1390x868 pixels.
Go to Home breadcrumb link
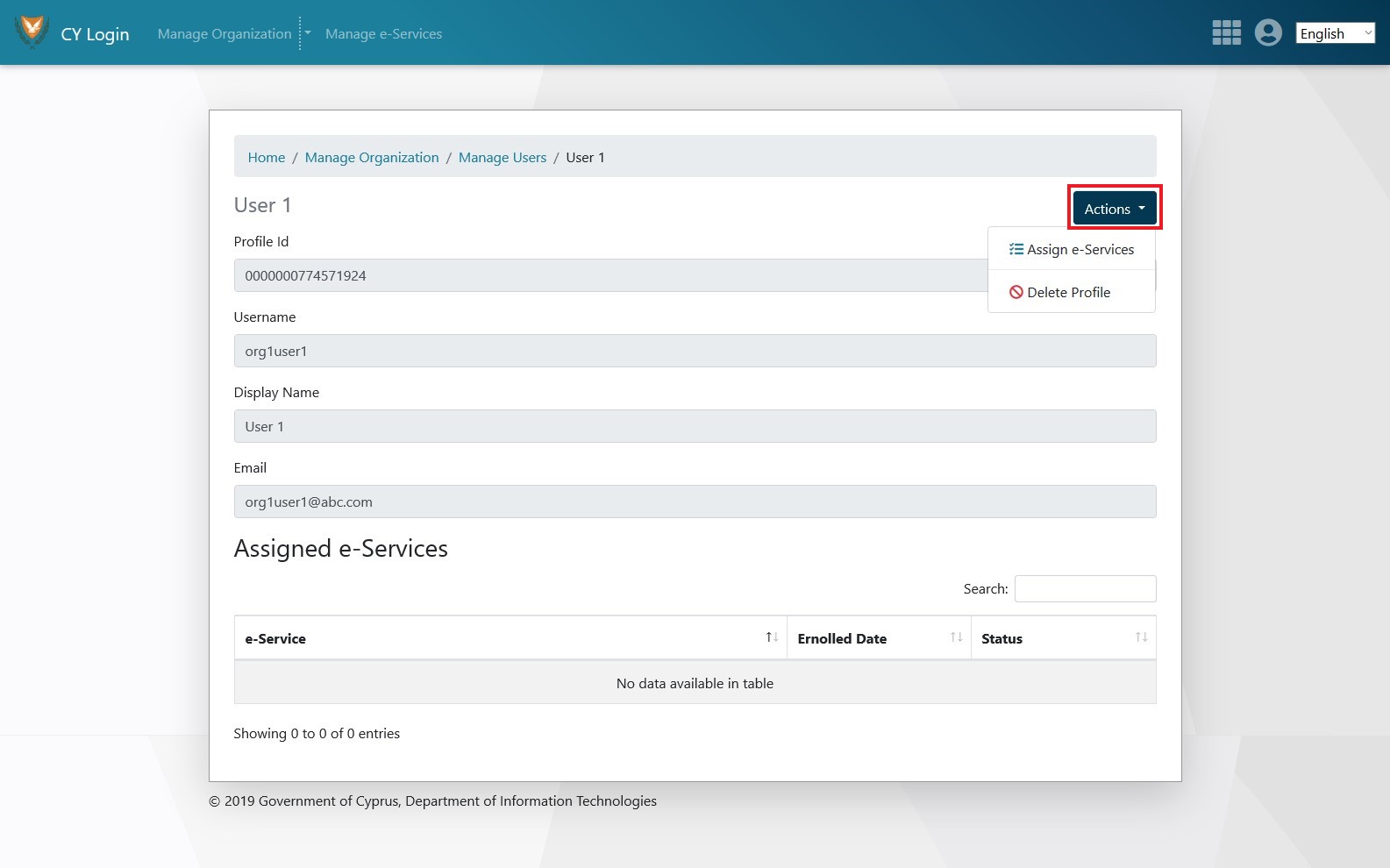[267, 158]
